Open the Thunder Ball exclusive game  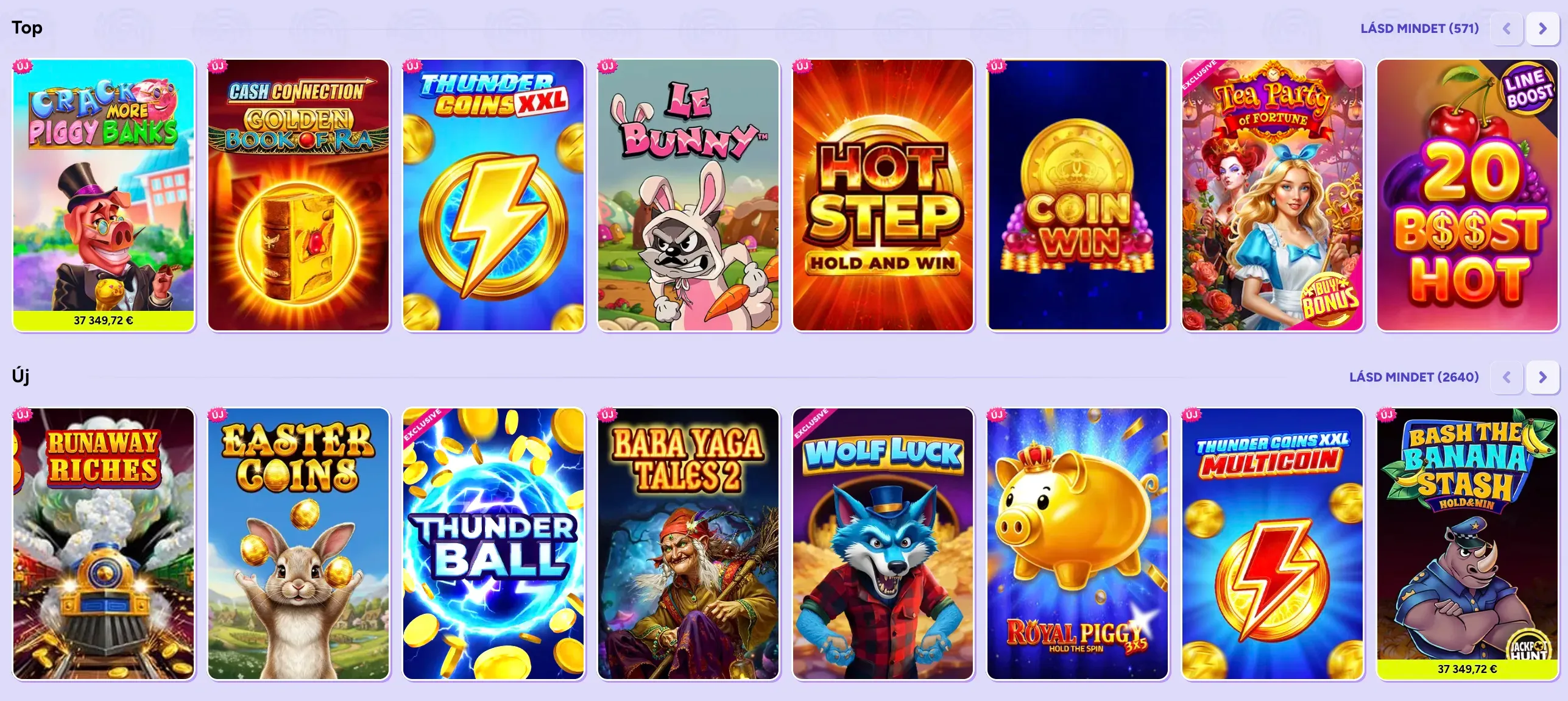(x=493, y=544)
